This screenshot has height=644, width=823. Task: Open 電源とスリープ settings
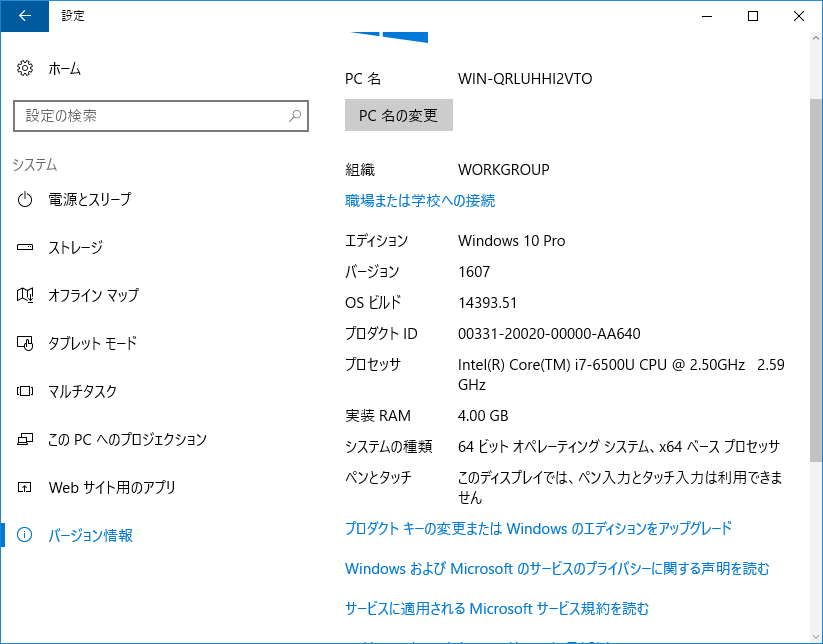[89, 199]
